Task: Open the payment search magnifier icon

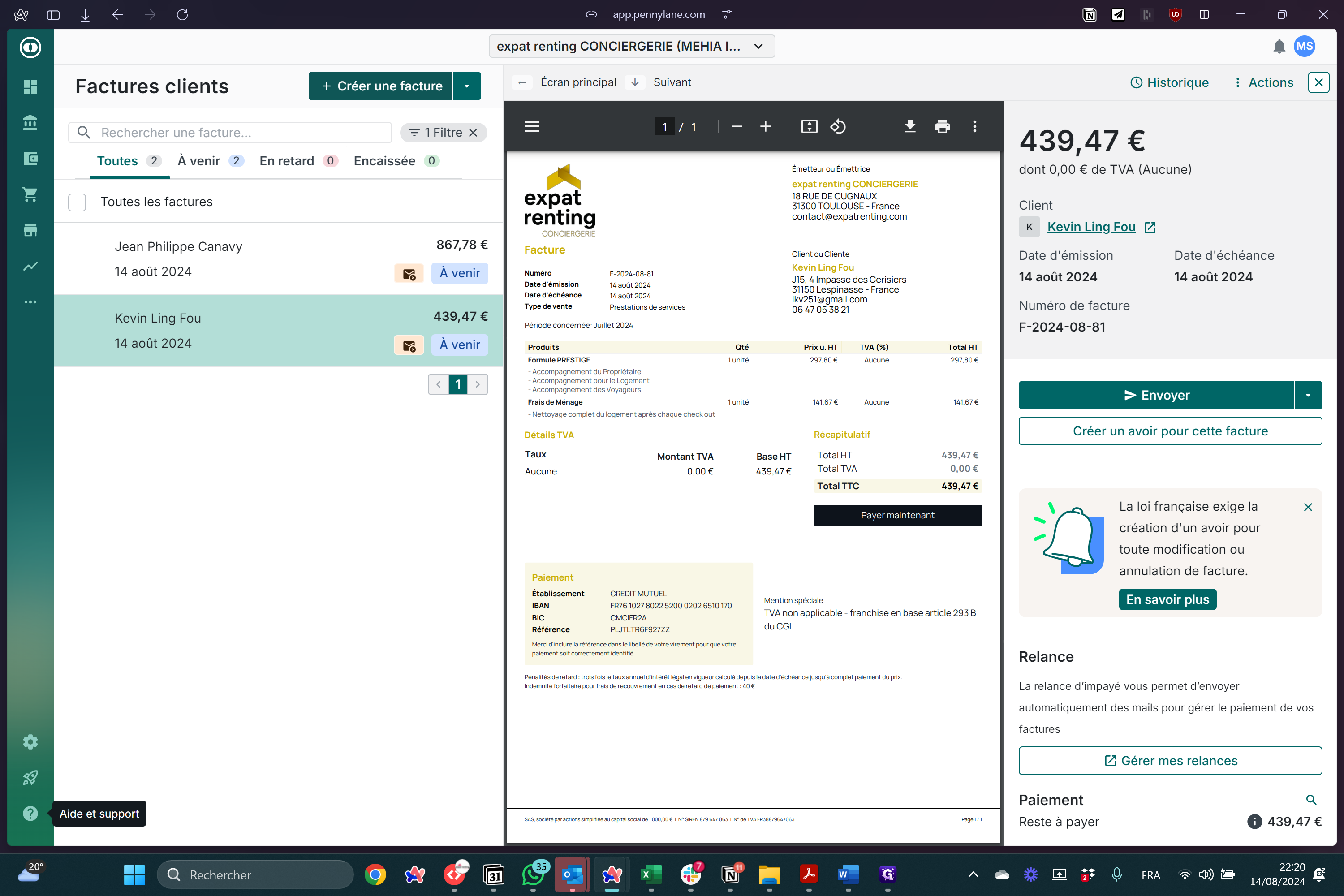Action: [x=1311, y=800]
